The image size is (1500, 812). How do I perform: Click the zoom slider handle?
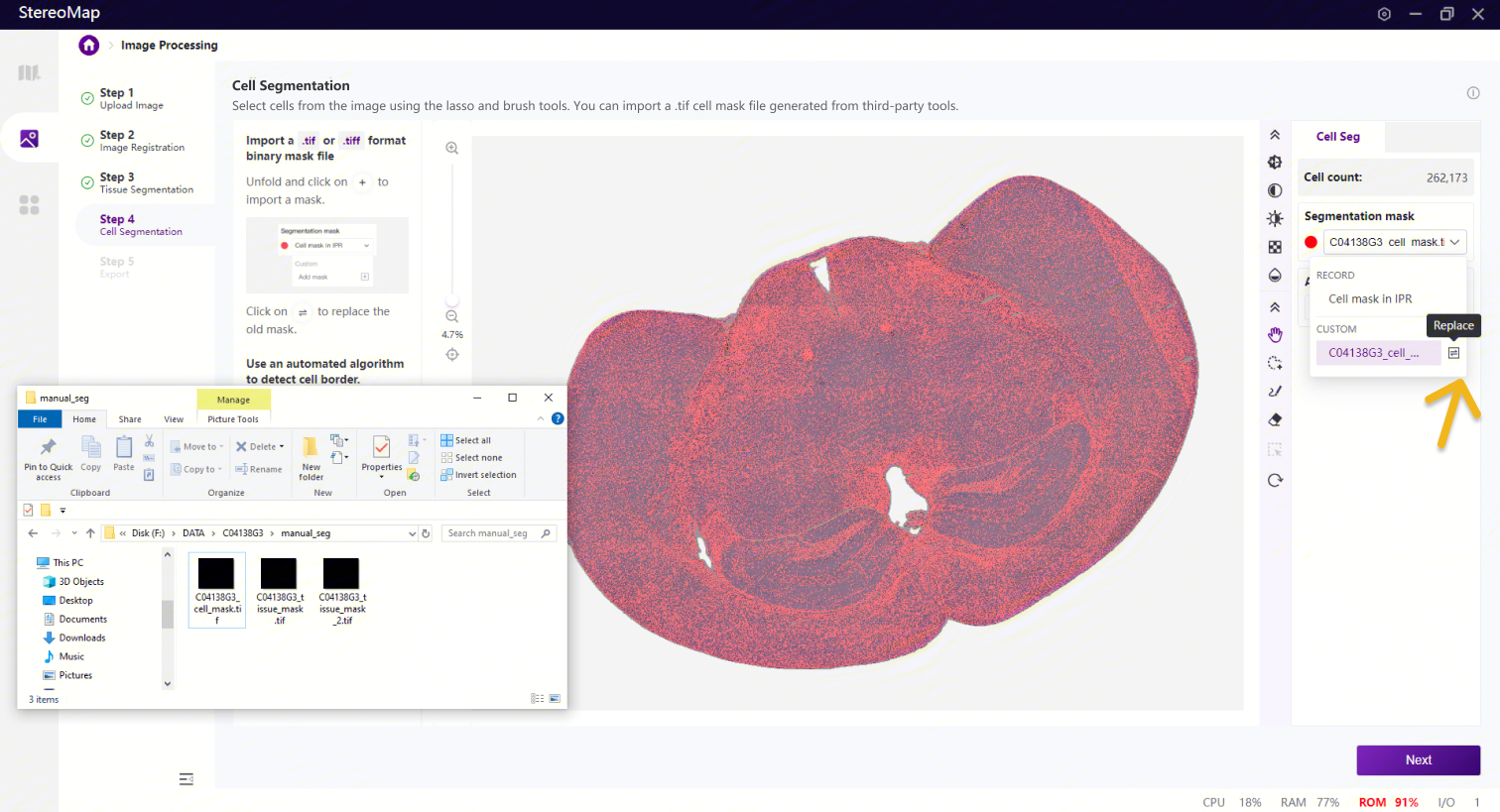pos(452,299)
